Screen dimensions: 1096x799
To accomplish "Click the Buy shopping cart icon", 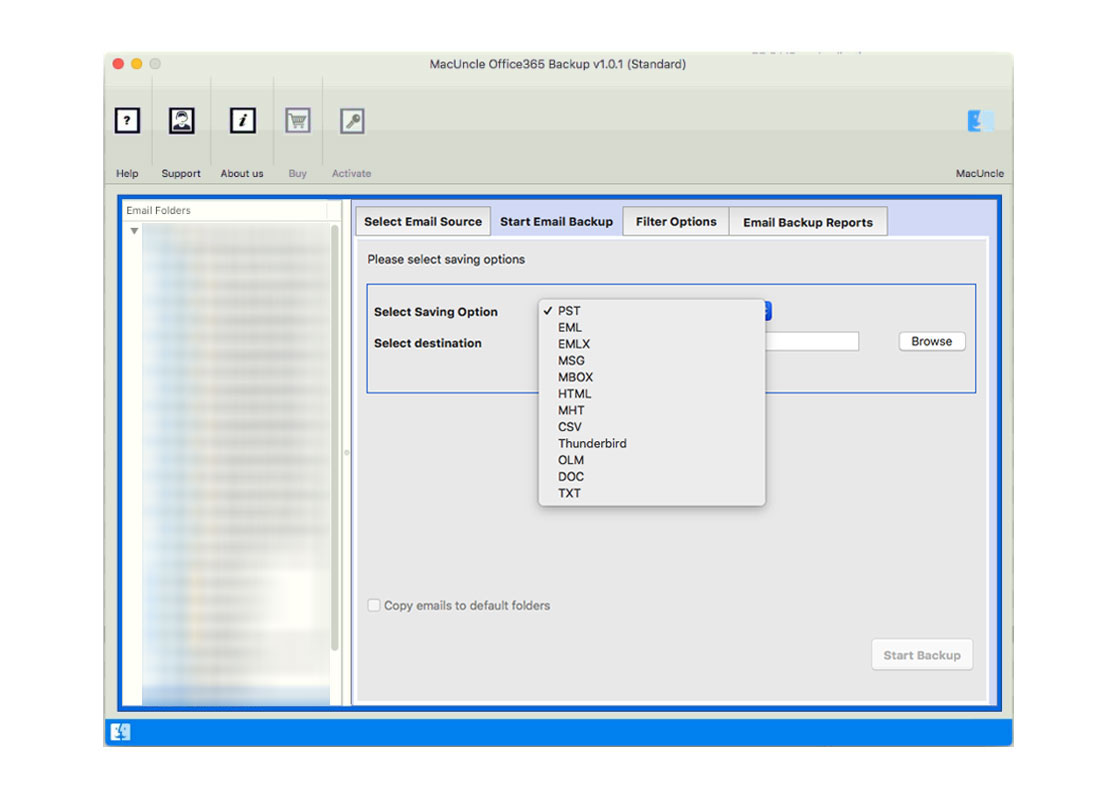I will 297,120.
